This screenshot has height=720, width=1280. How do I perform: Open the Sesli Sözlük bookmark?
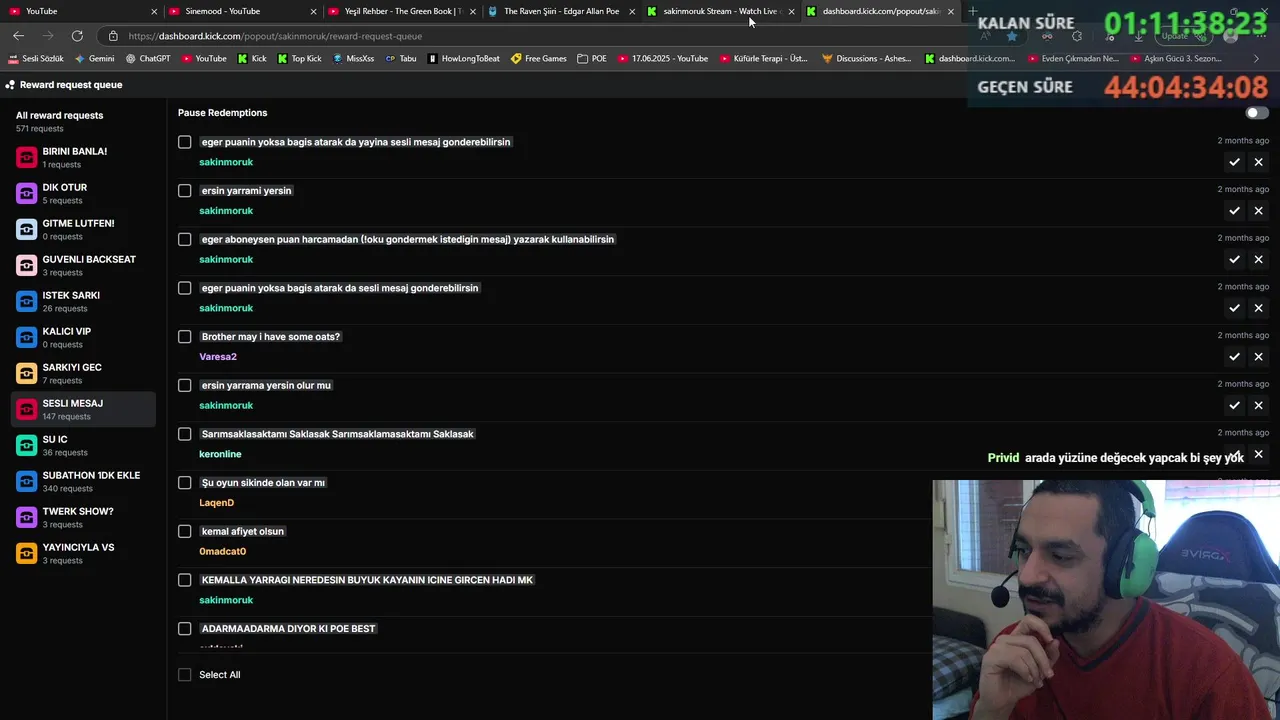coord(35,58)
